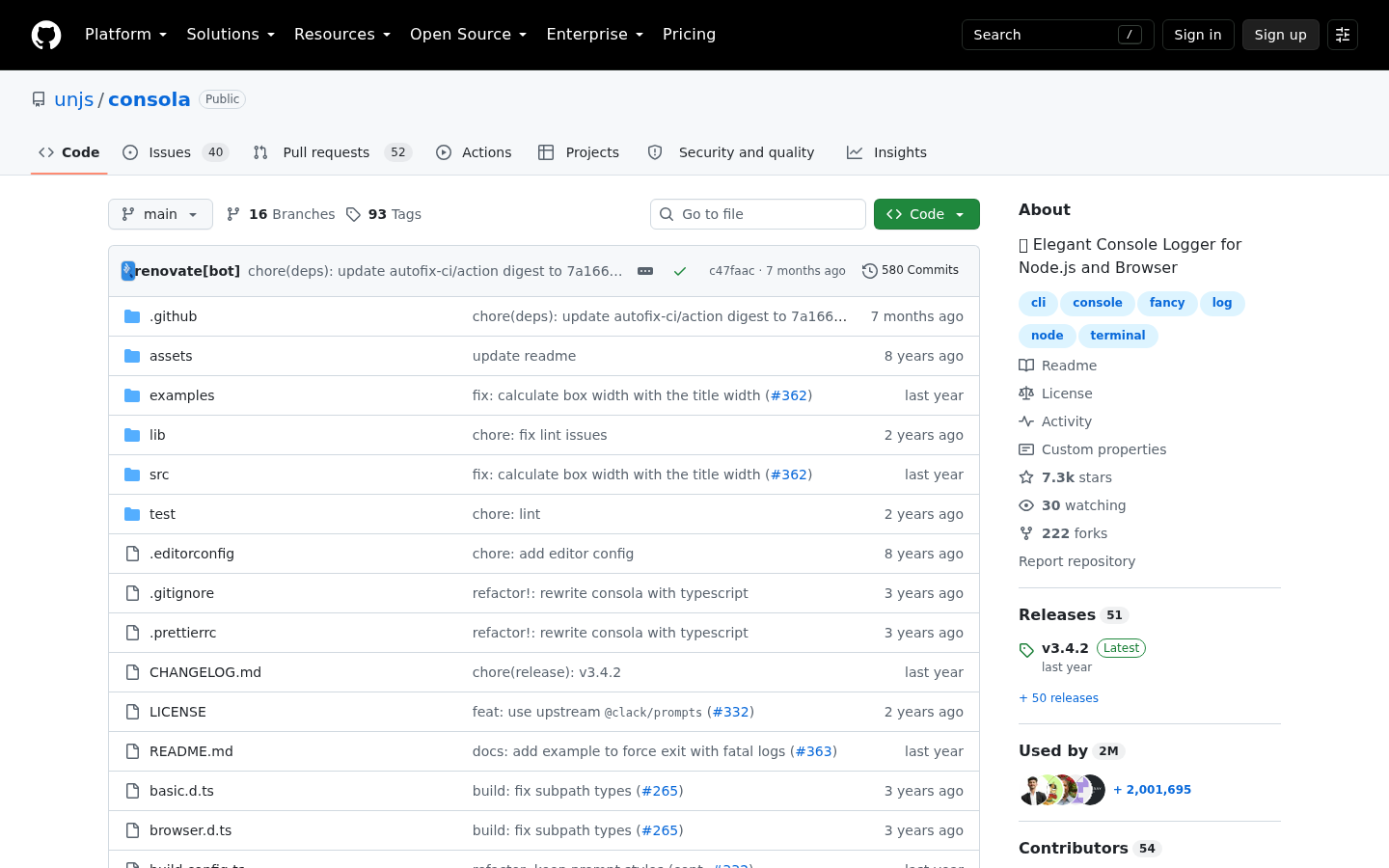The height and width of the screenshot is (868, 1389).
Task: Click the Used by avatars thumbnail group
Action: tap(1062, 790)
